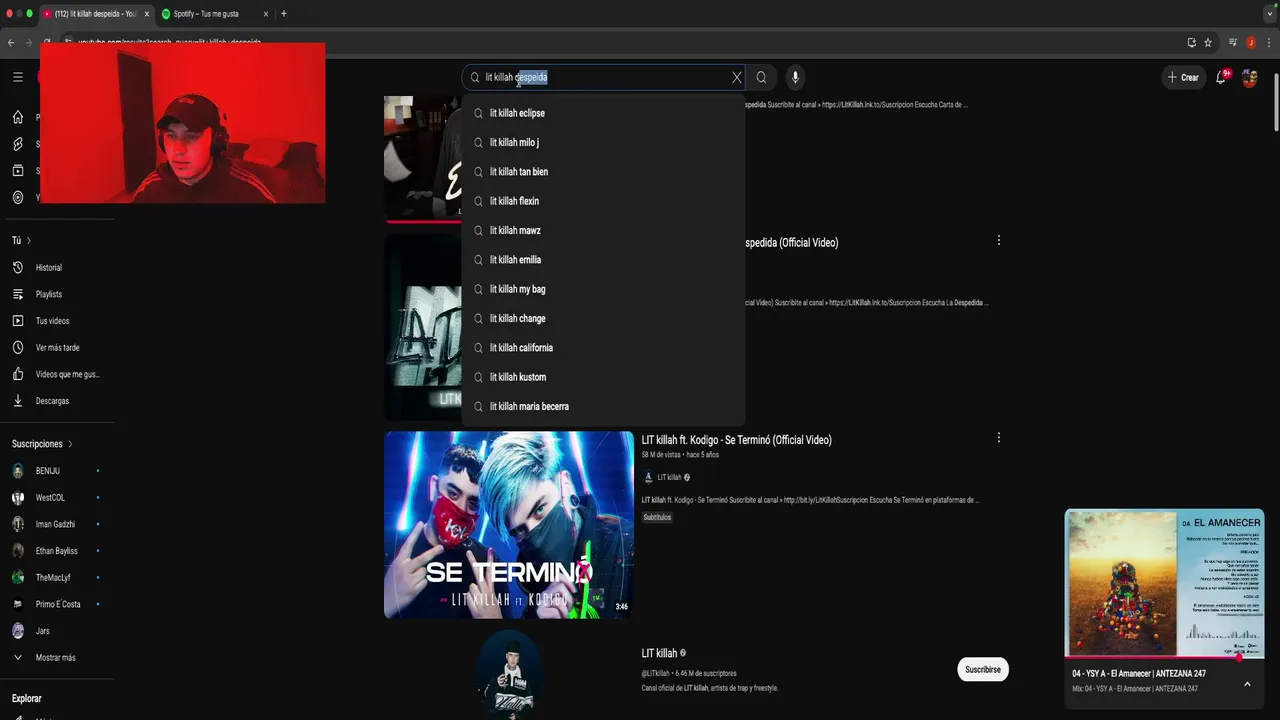Screen dimensions: 1280x720
Task: Click inside the YouTube search field
Action: coord(605,77)
